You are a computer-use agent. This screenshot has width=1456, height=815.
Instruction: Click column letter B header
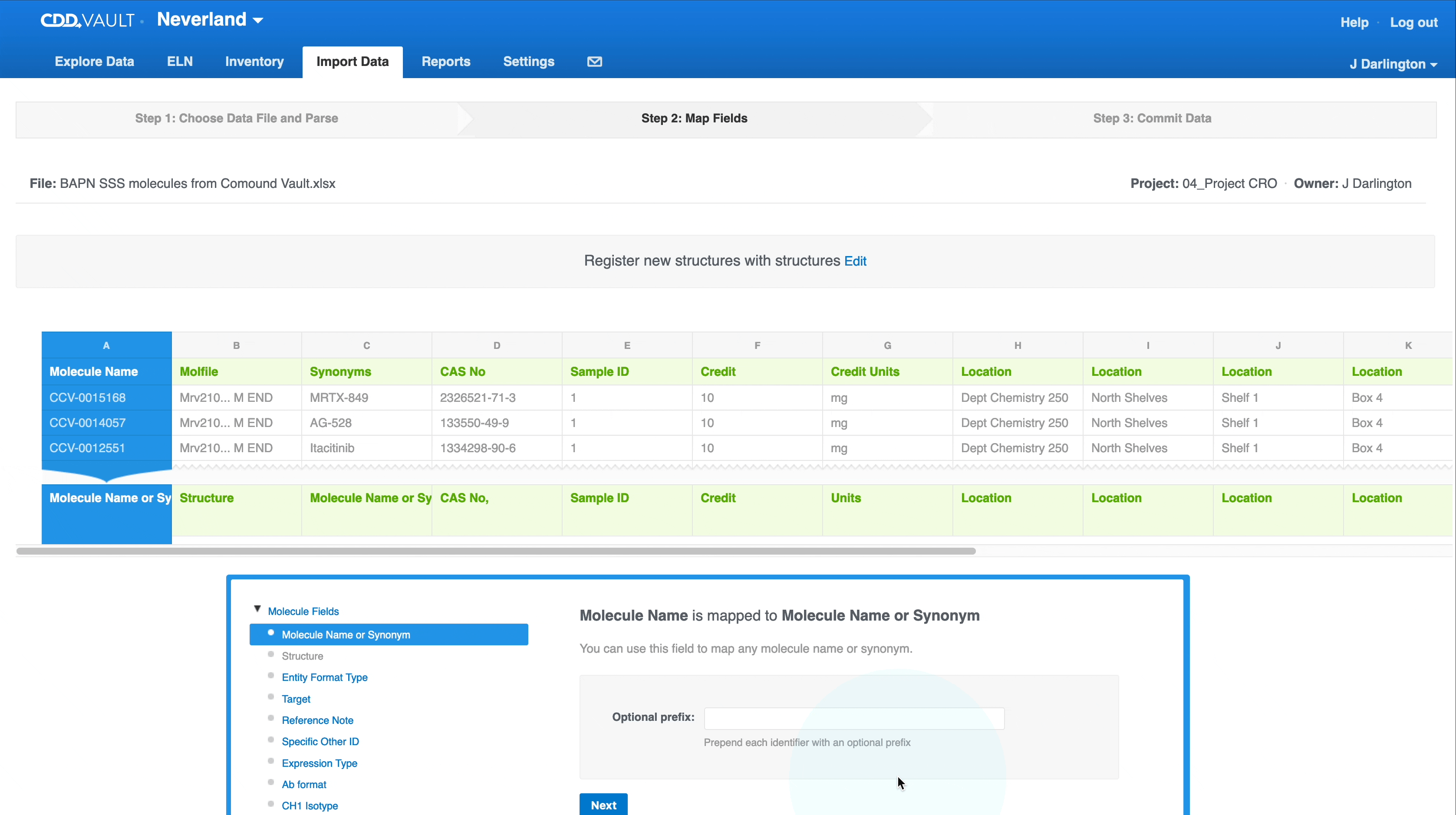coord(236,345)
